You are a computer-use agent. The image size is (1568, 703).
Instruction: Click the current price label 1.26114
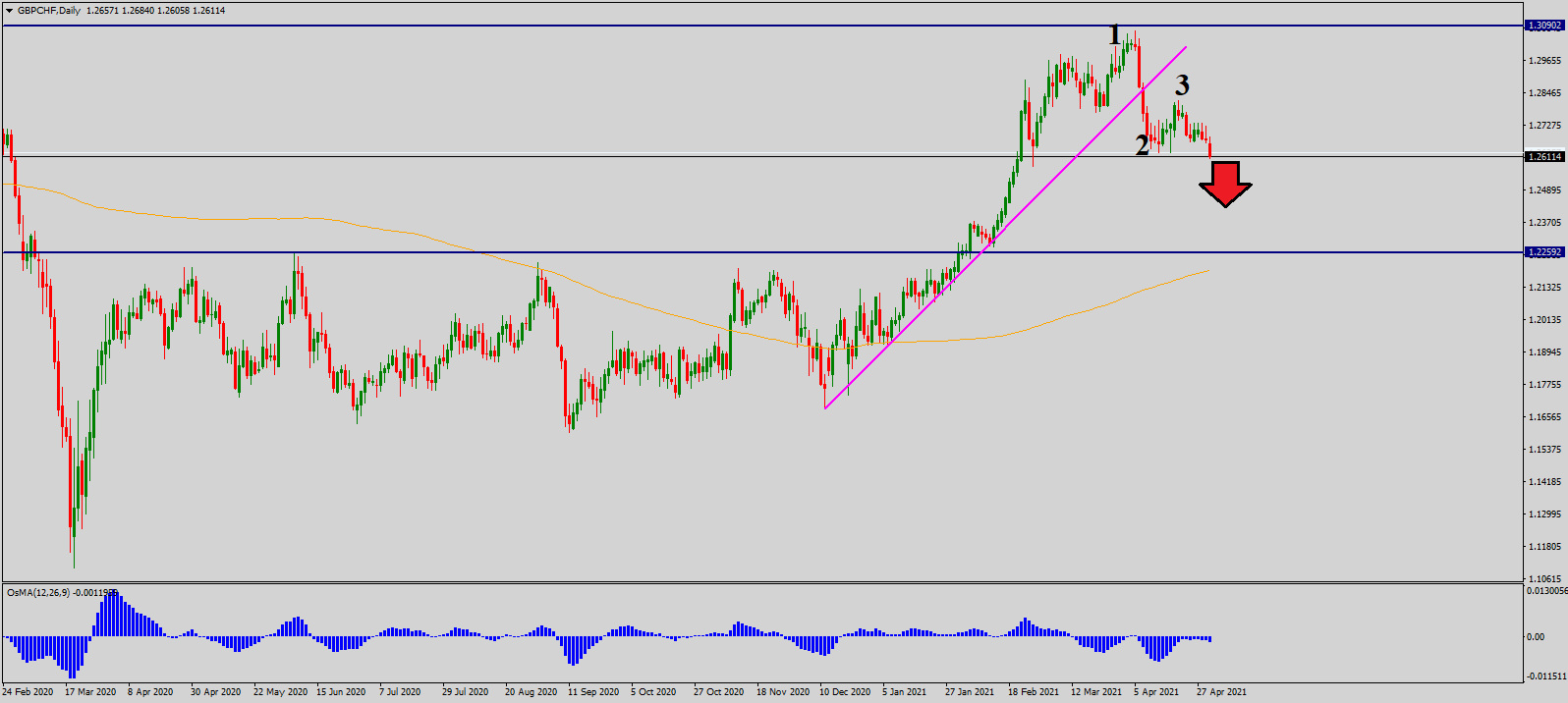coord(1543,157)
